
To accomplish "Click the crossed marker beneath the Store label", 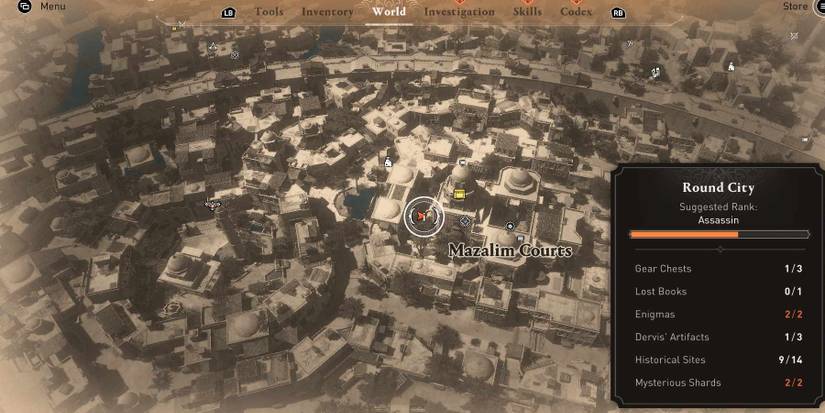I will [x=794, y=36].
